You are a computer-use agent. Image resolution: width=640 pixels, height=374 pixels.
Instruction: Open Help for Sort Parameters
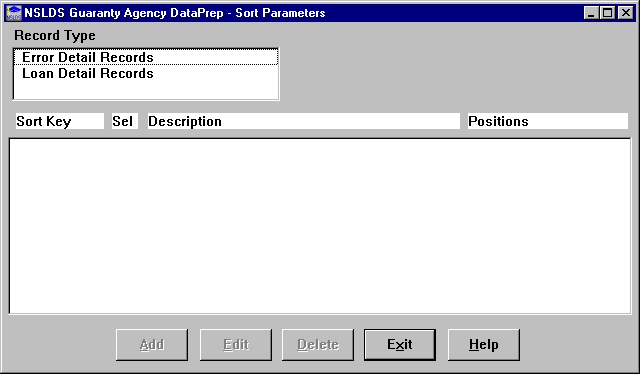[x=484, y=345]
